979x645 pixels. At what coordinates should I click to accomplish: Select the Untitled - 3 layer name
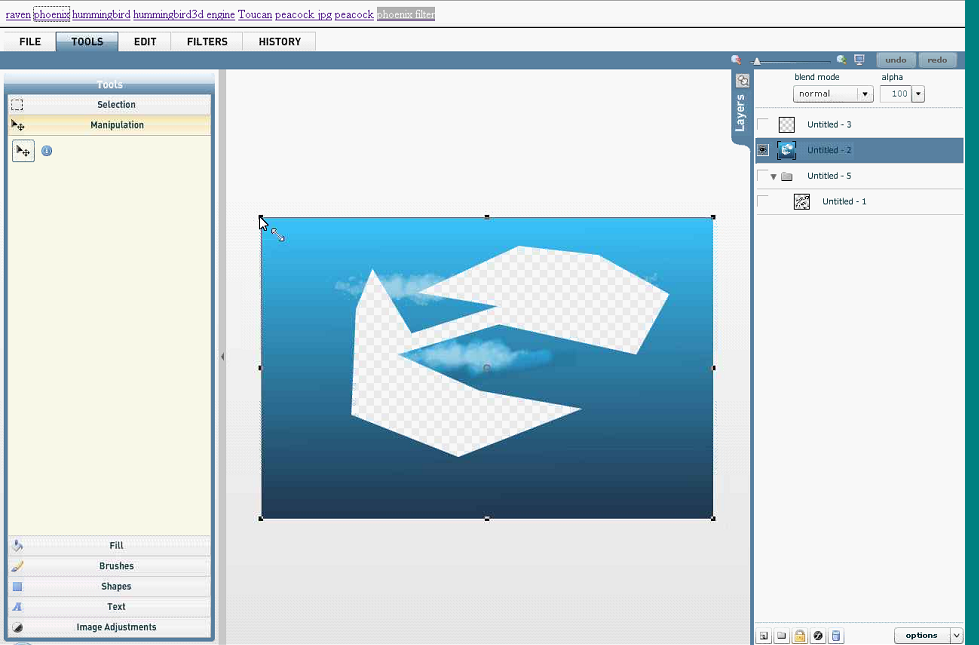[x=829, y=124]
